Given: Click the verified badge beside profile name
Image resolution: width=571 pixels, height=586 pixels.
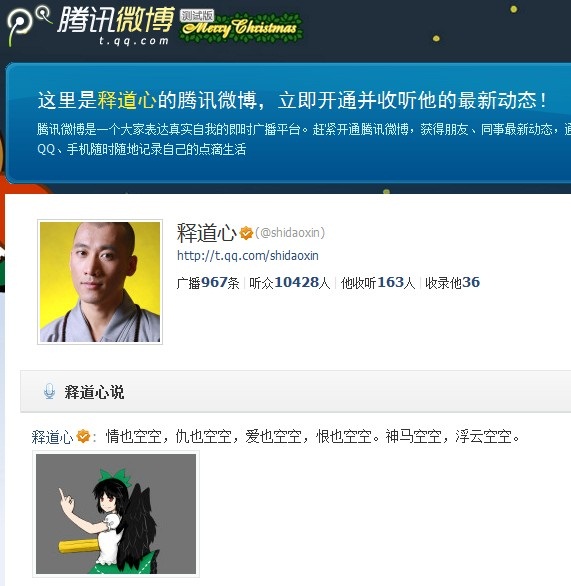Looking at the screenshot, I should (x=246, y=233).
